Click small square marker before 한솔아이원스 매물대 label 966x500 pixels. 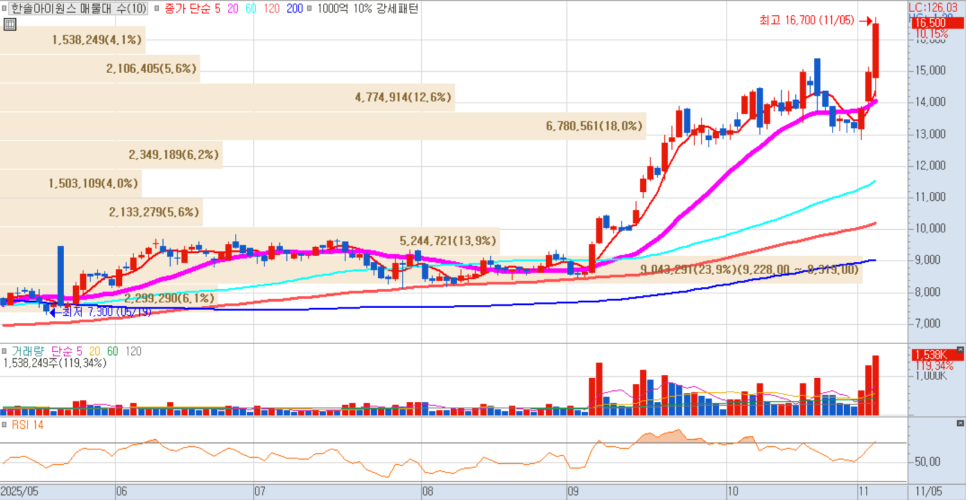tap(4, 9)
